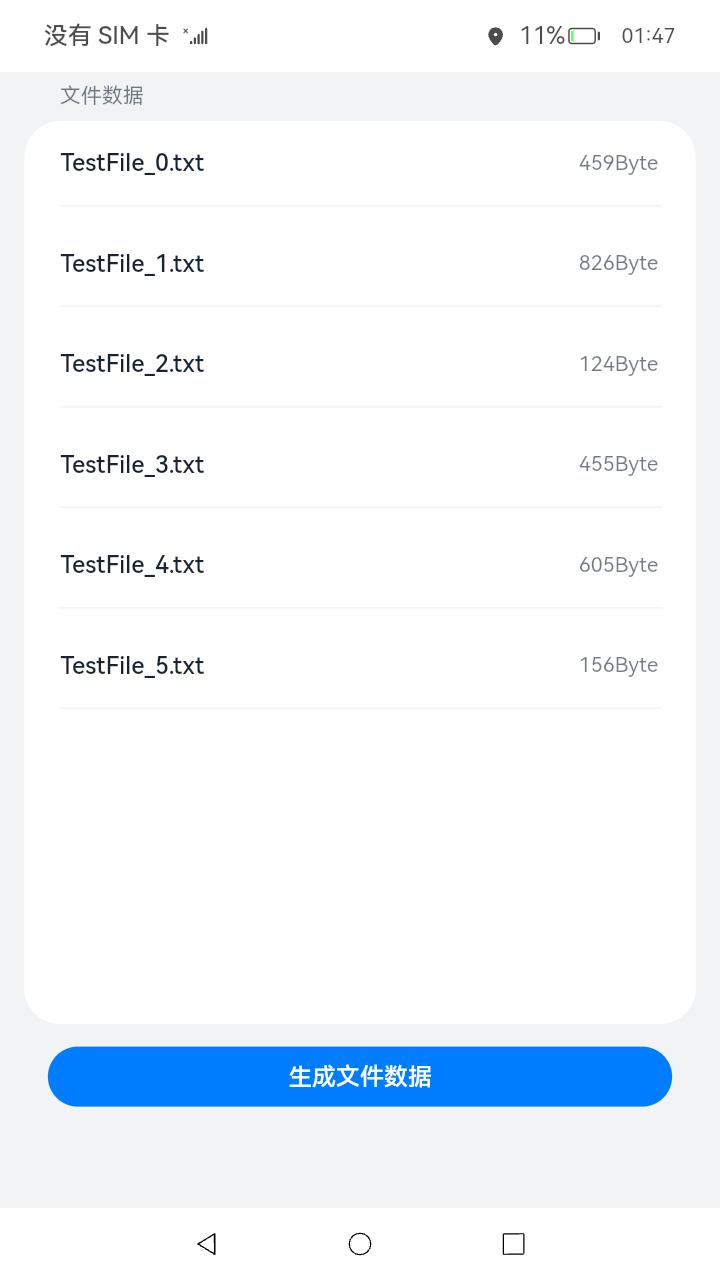The height and width of the screenshot is (1280, 720).
Task: Tap the back navigation triangle icon
Action: point(207,1243)
